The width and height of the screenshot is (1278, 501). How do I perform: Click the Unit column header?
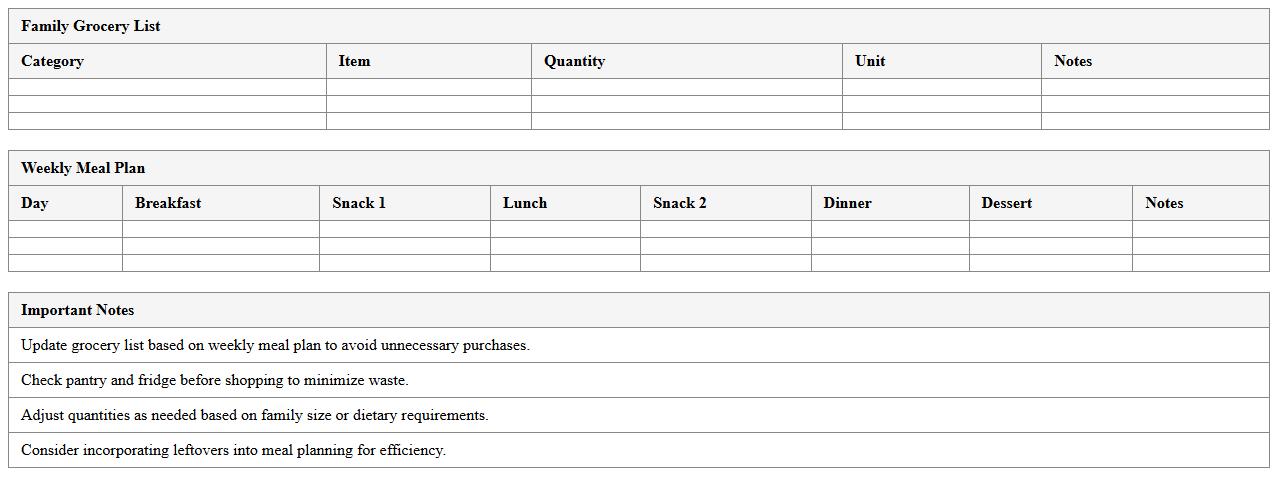[870, 61]
